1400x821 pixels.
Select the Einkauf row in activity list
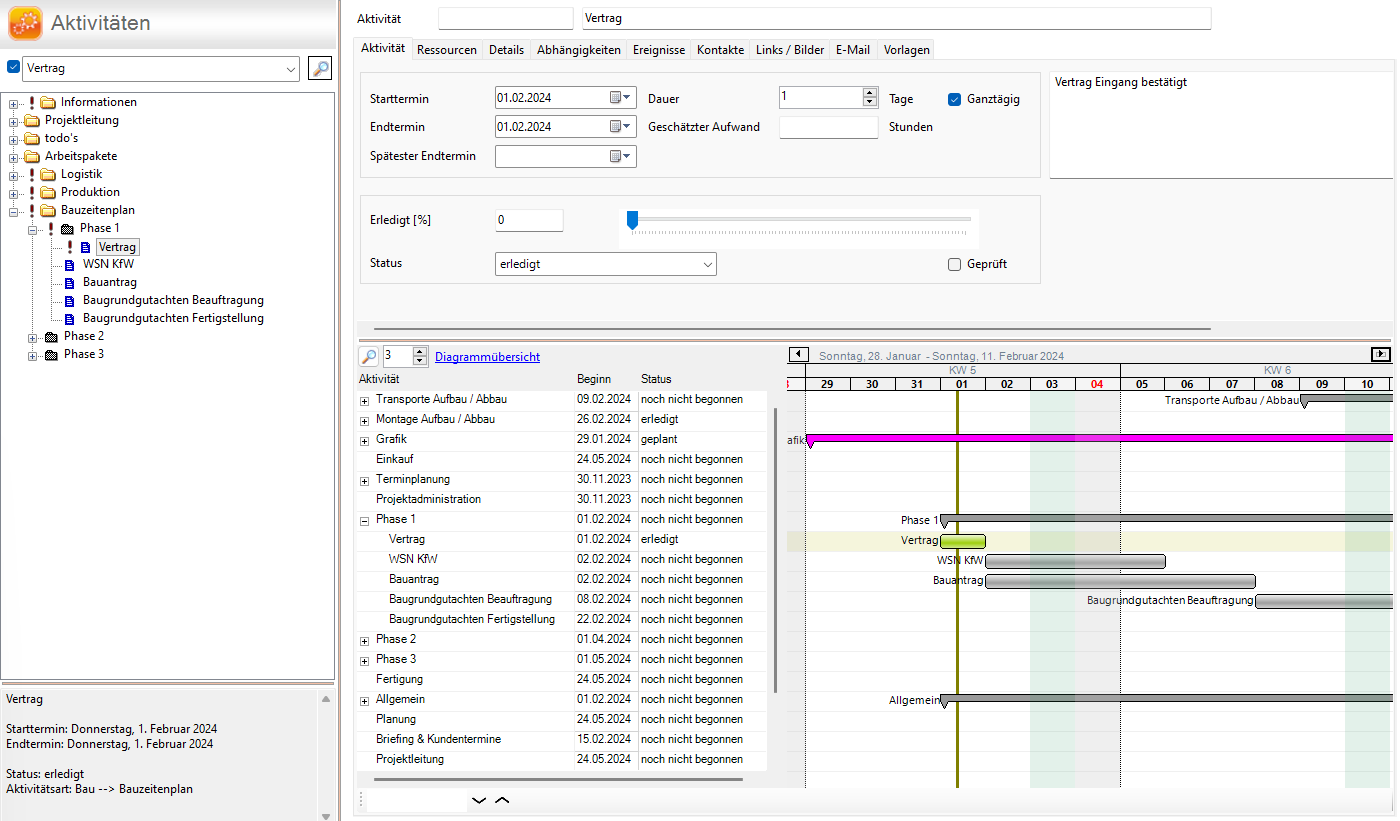pos(562,459)
